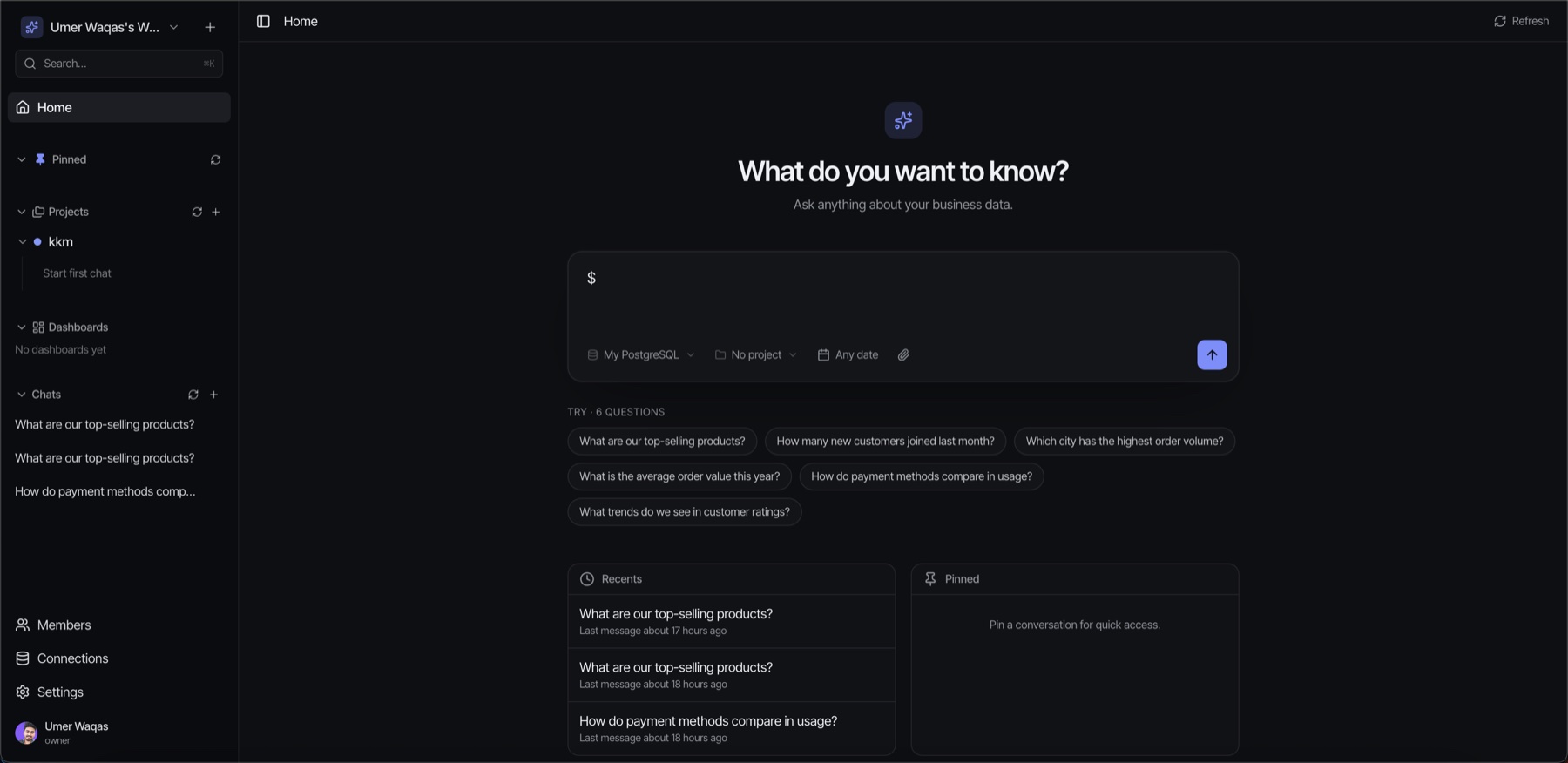
Task: Click the 'TRY · 6 QUESTIONS' label
Action: (616, 412)
